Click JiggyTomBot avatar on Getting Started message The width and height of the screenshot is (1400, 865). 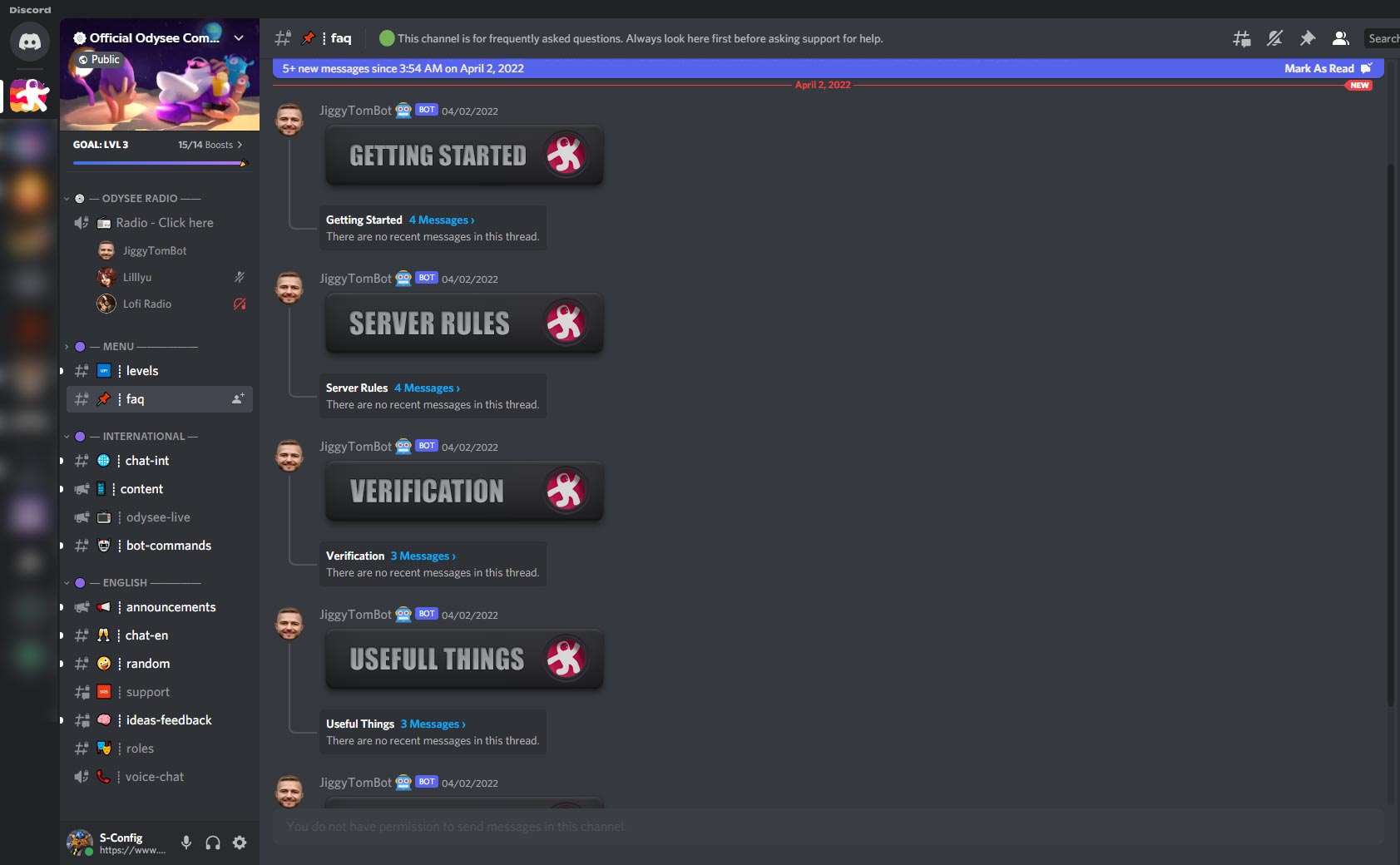tap(289, 120)
